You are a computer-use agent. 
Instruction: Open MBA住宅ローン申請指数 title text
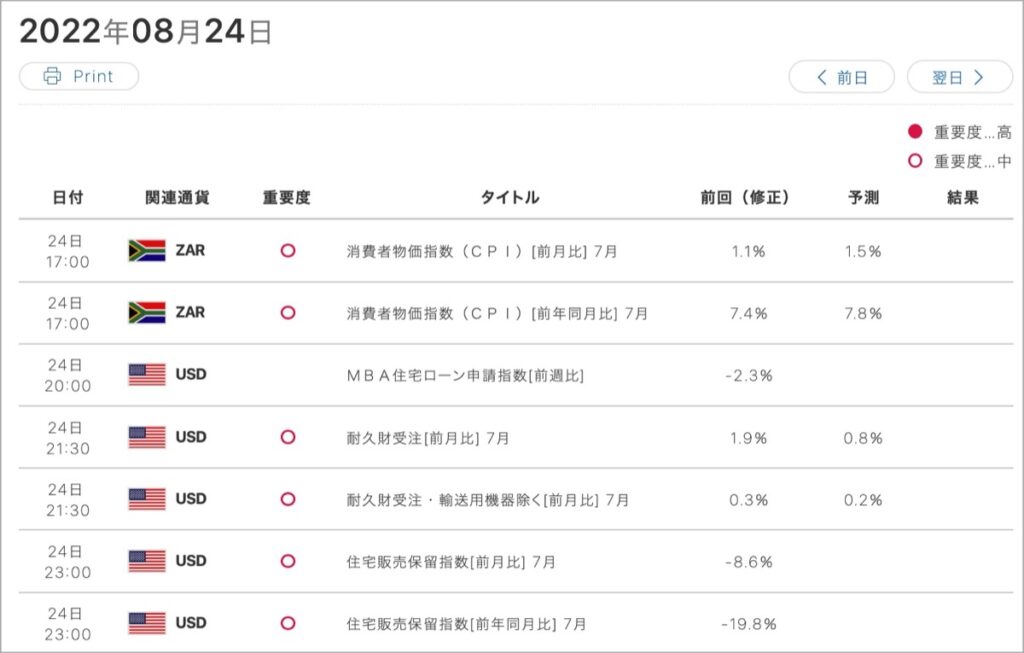tap(465, 375)
